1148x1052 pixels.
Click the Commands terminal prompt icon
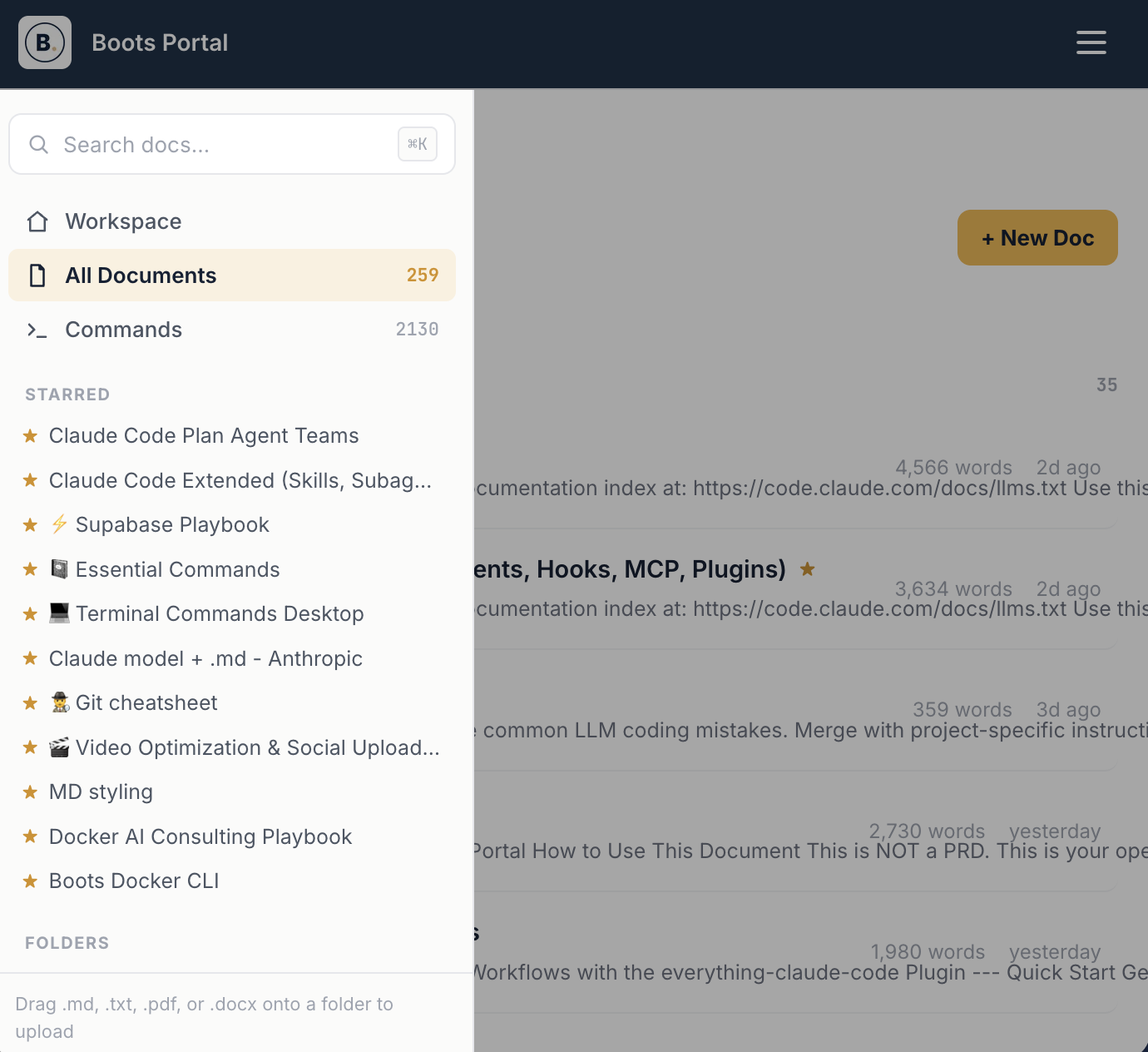(x=37, y=330)
